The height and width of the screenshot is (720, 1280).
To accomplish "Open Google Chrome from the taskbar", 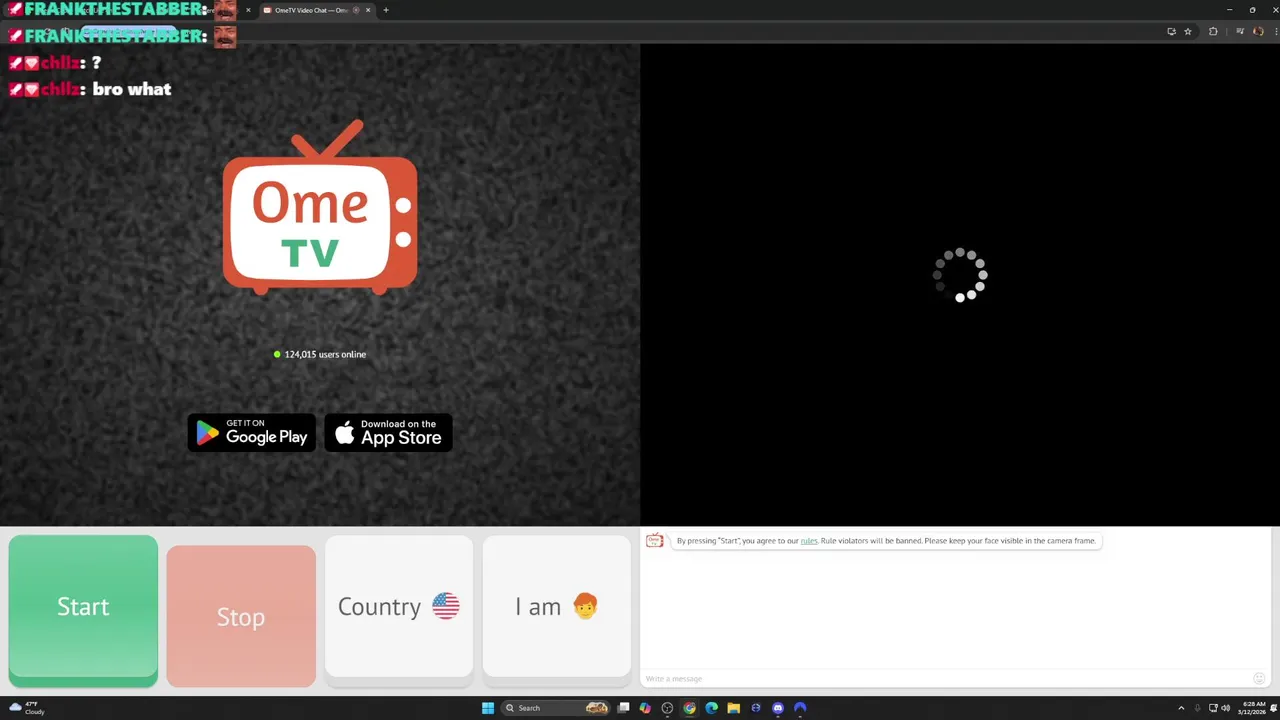I will click(x=689, y=708).
